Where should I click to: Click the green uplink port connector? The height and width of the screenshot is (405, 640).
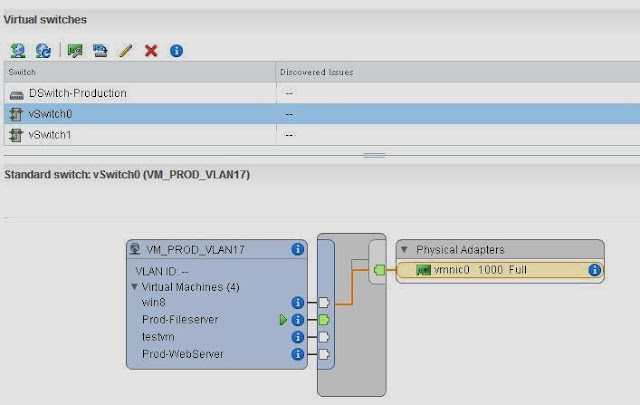click(379, 270)
